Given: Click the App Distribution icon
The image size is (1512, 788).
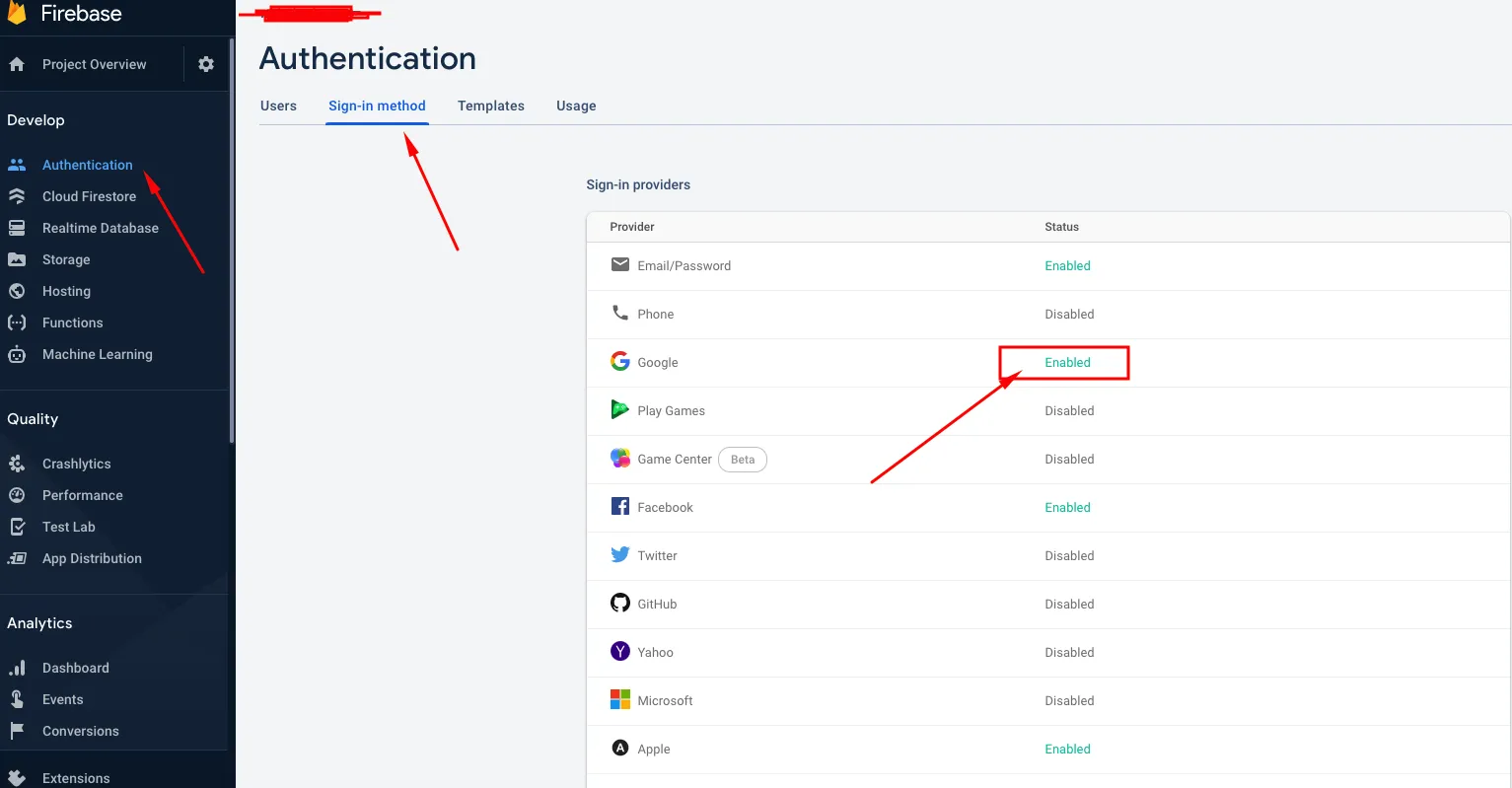Looking at the screenshot, I should click(17, 558).
